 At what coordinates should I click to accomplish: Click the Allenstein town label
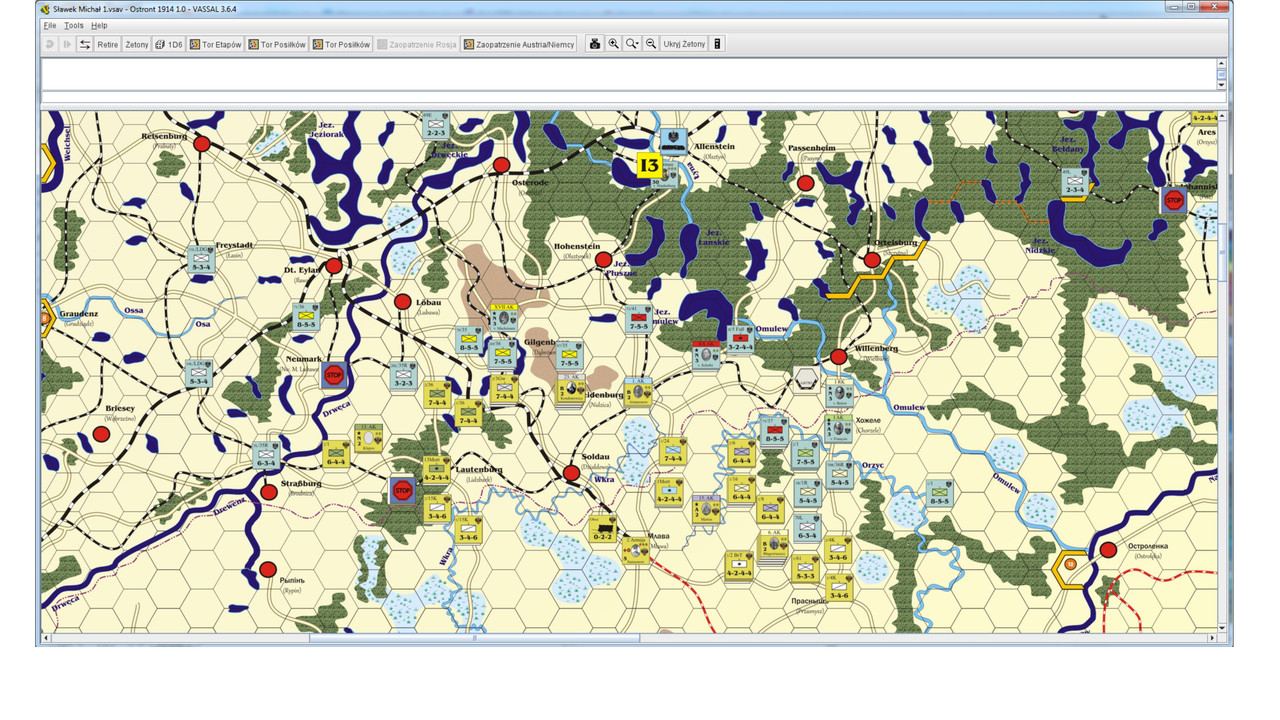tap(714, 147)
